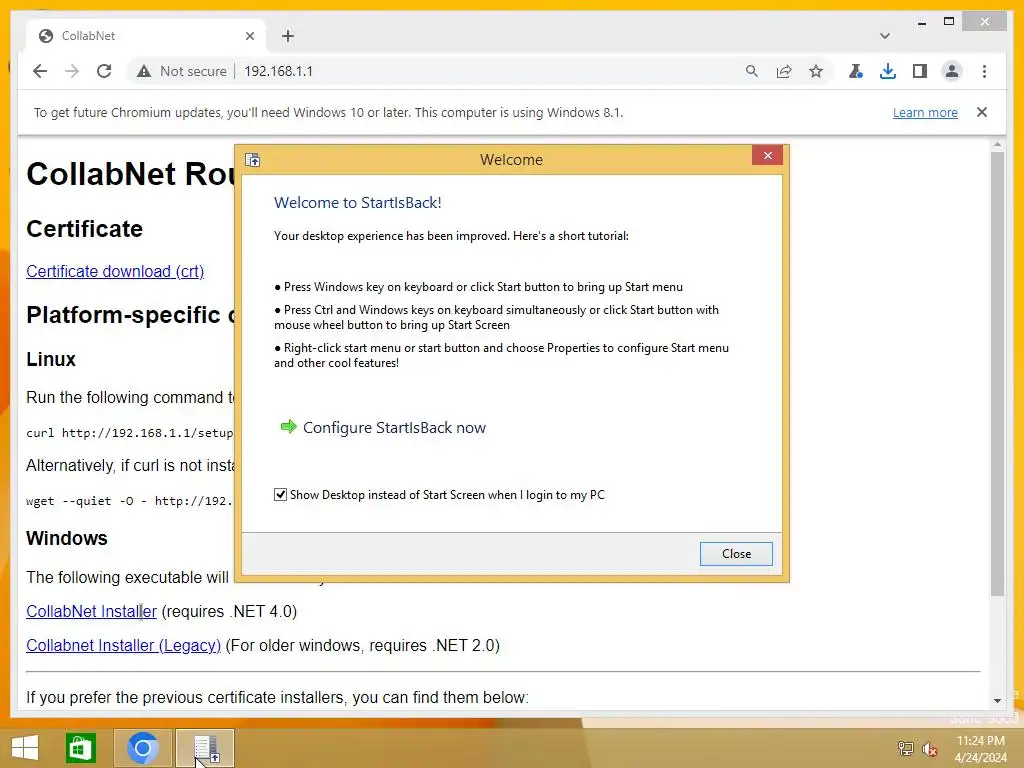Image resolution: width=1024 pixels, height=768 pixels.
Task: Click the muted volume tray icon
Action: pos(930,749)
